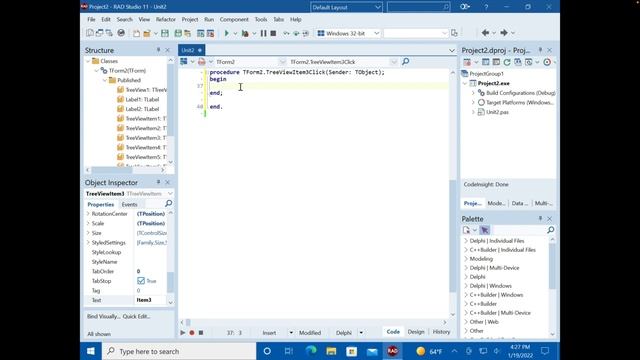640x360 pixels.
Task: Click the Bind Visually... link
Action: click(104, 316)
